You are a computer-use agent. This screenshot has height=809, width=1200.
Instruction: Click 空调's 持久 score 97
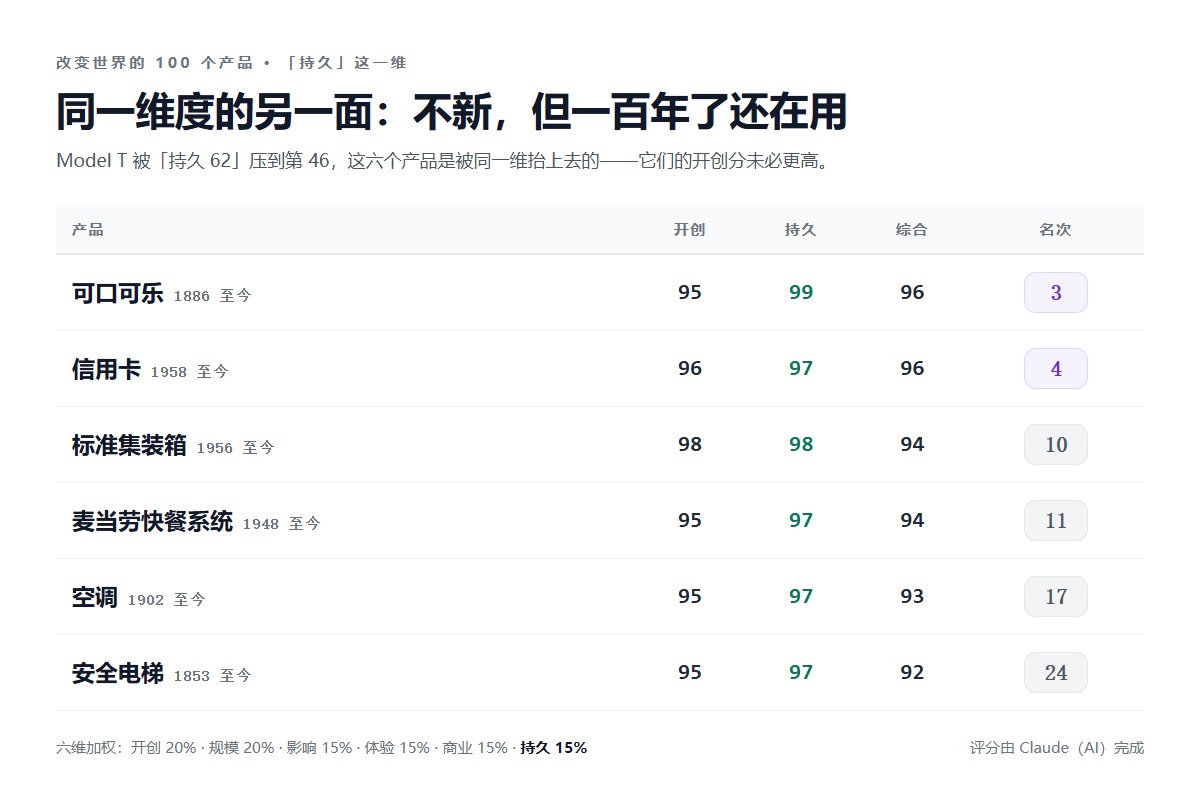coord(801,597)
